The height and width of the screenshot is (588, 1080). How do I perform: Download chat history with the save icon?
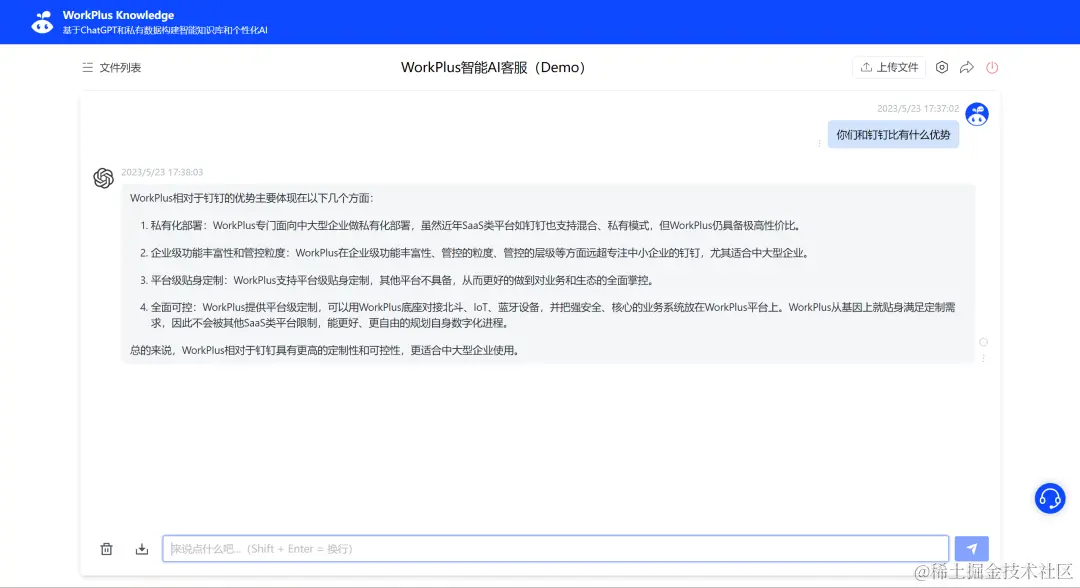pyautogui.click(x=141, y=548)
